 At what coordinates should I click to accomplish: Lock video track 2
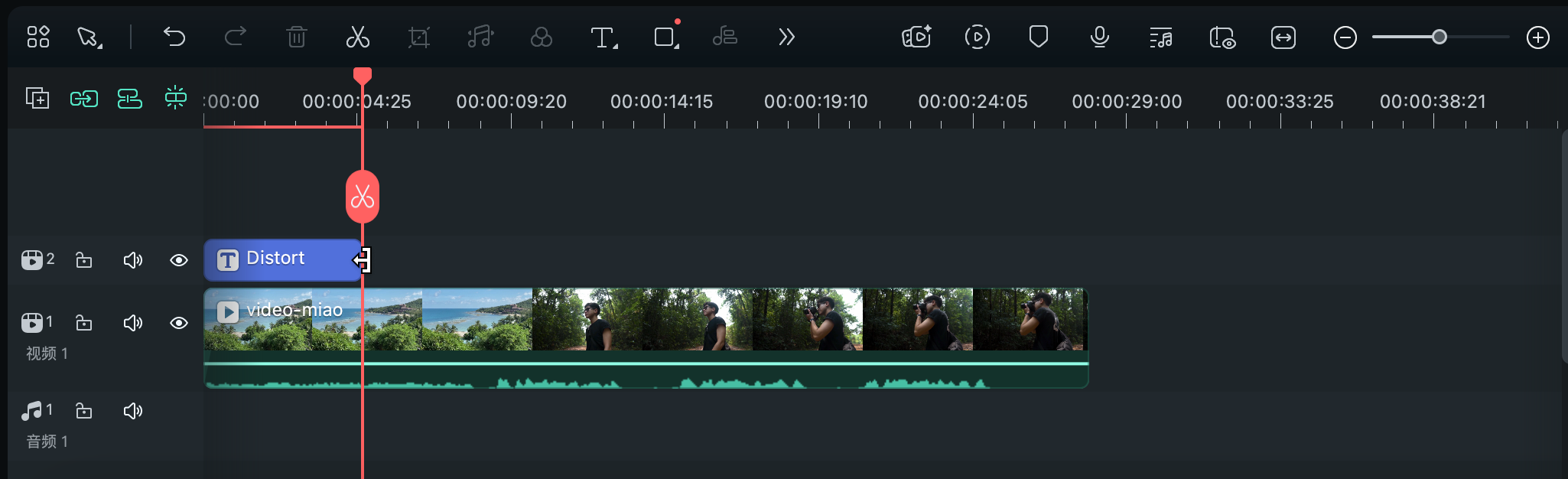84,260
